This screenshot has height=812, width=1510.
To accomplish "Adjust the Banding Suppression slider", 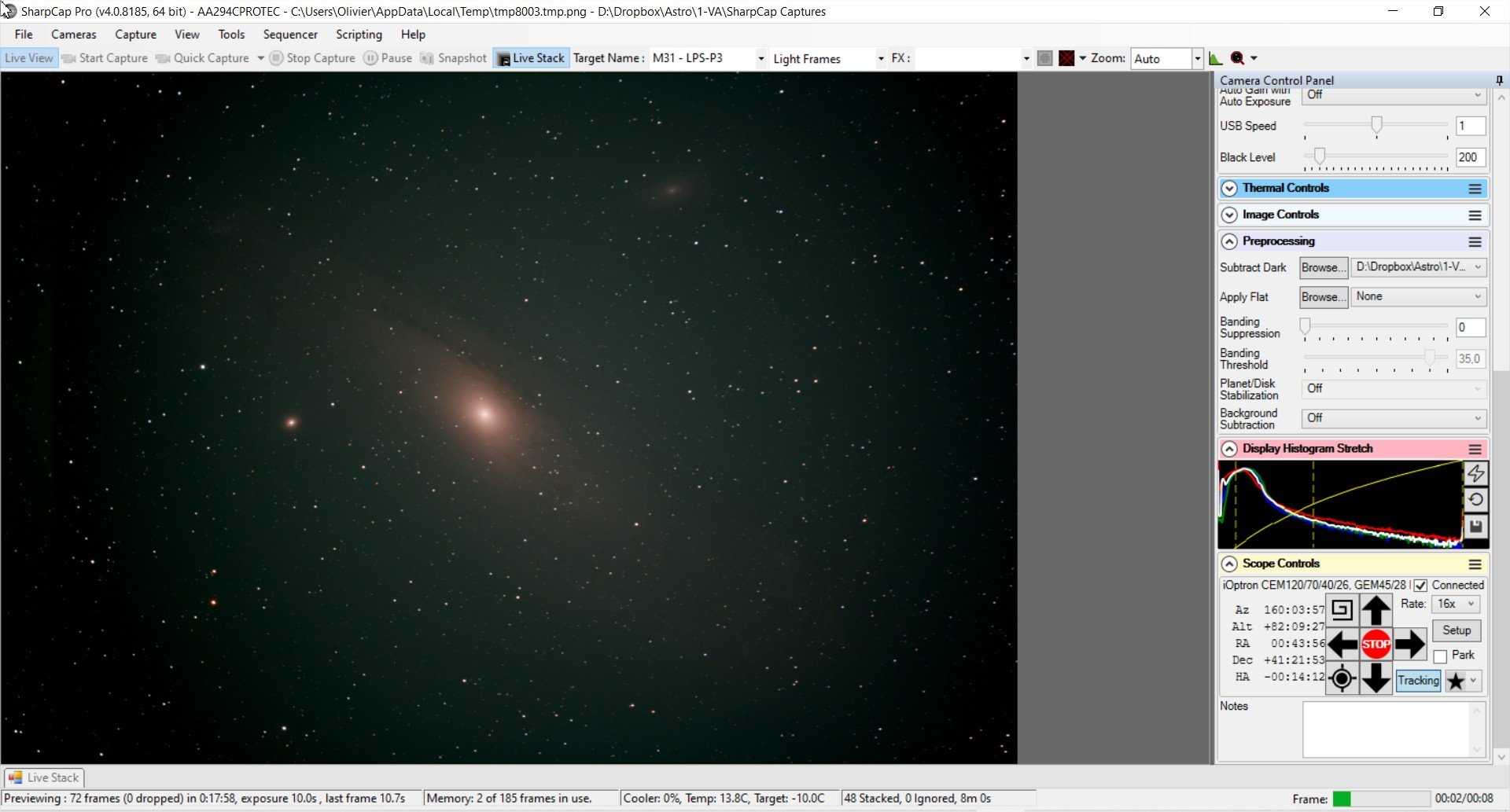I will point(1376,327).
